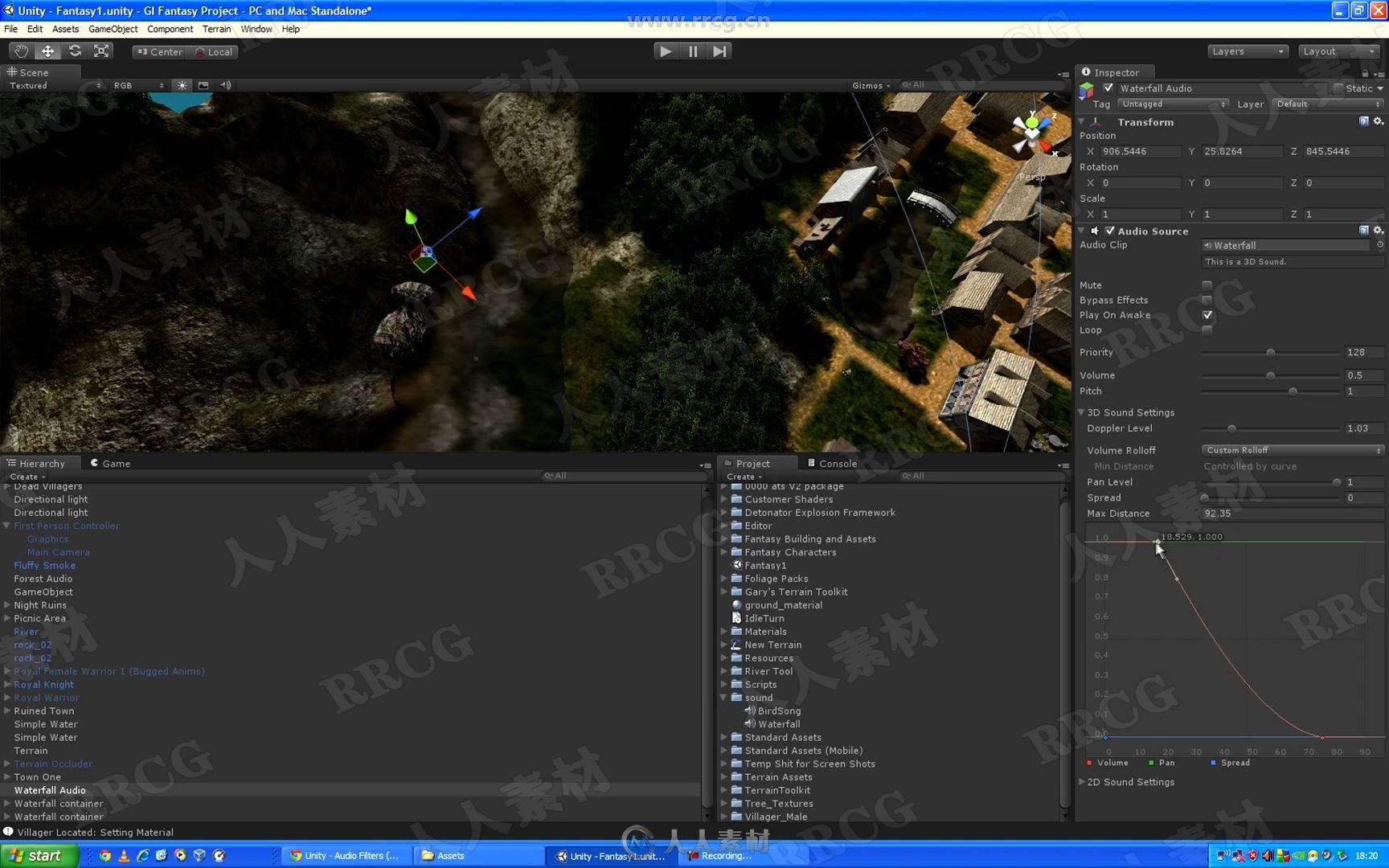The height and width of the screenshot is (868, 1389).
Task: Click the scene orientation gizmo
Action: pyautogui.click(x=1032, y=133)
